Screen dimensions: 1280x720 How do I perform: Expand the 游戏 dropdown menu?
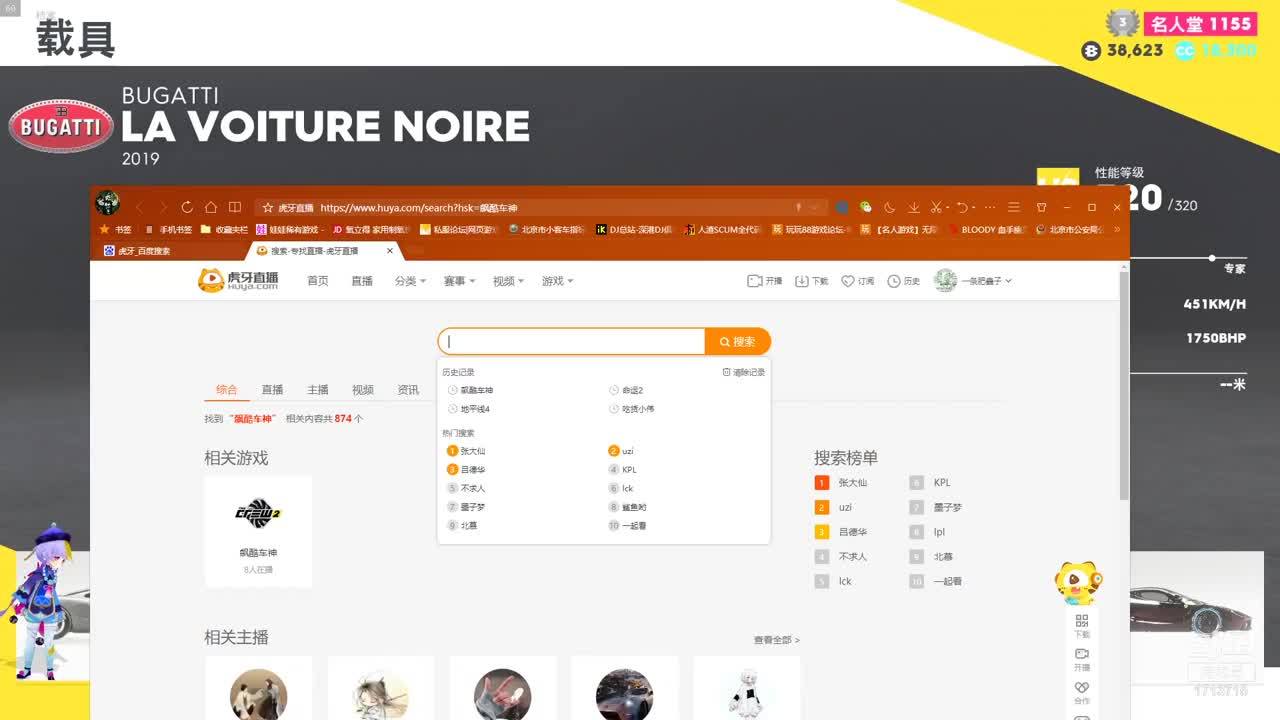(x=557, y=281)
